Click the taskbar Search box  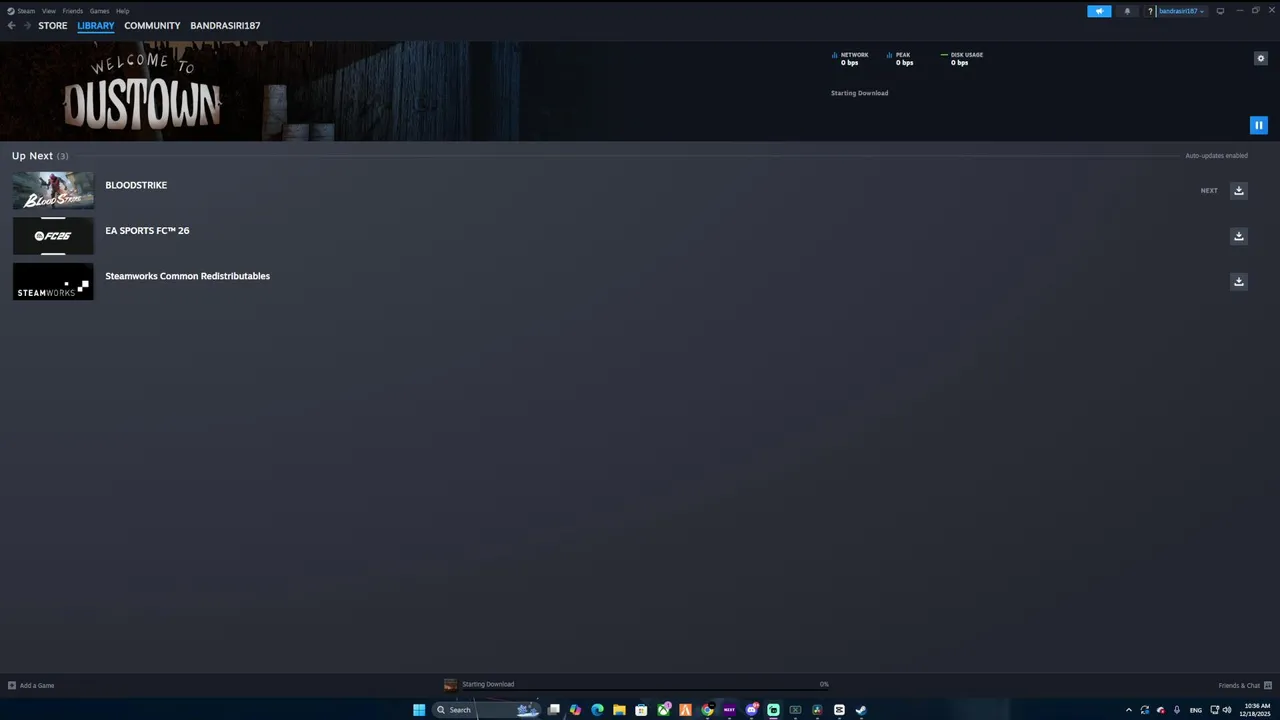[487, 710]
